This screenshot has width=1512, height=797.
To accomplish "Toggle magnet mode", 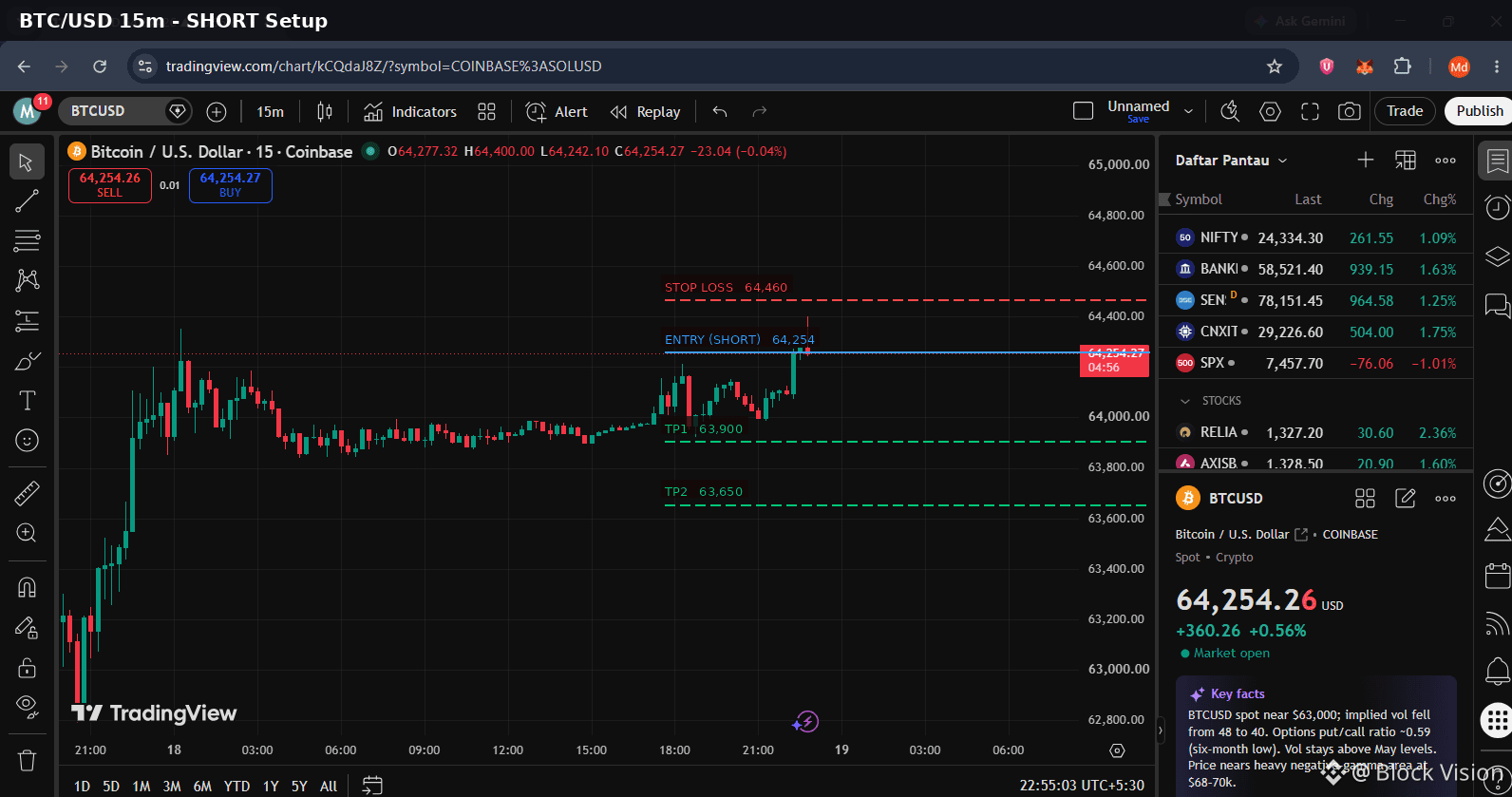I will [x=27, y=587].
